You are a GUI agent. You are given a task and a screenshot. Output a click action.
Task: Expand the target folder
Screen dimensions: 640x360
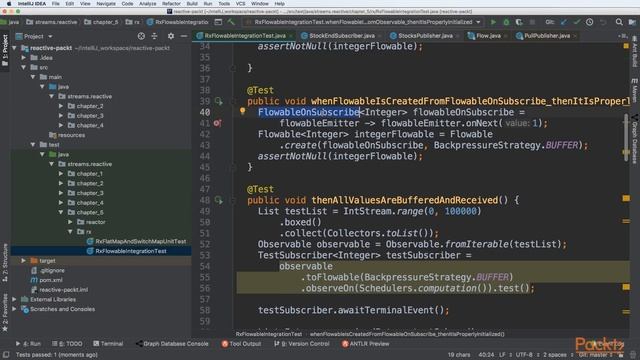point(24,260)
